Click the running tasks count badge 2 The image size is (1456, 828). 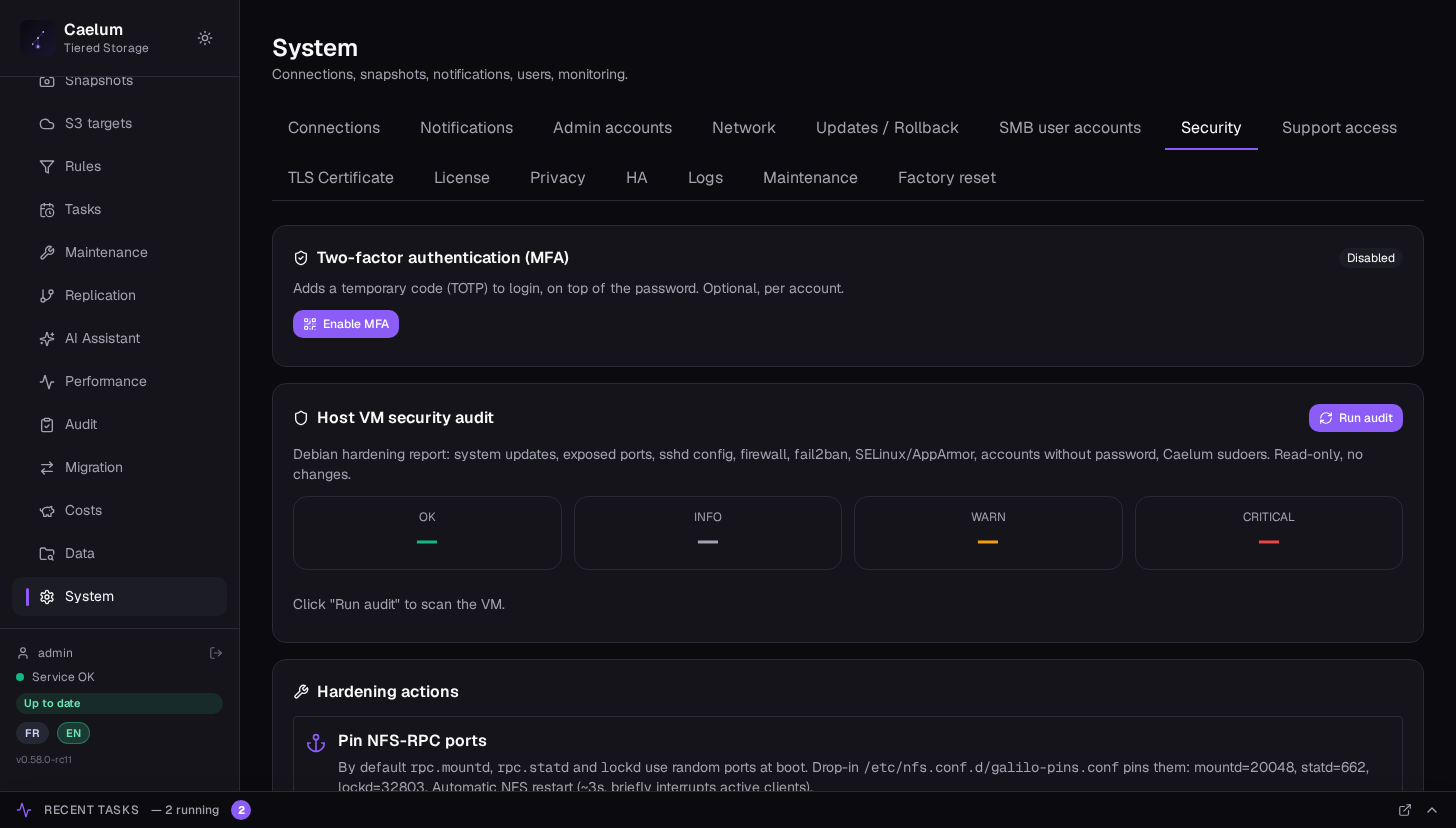pyautogui.click(x=241, y=810)
